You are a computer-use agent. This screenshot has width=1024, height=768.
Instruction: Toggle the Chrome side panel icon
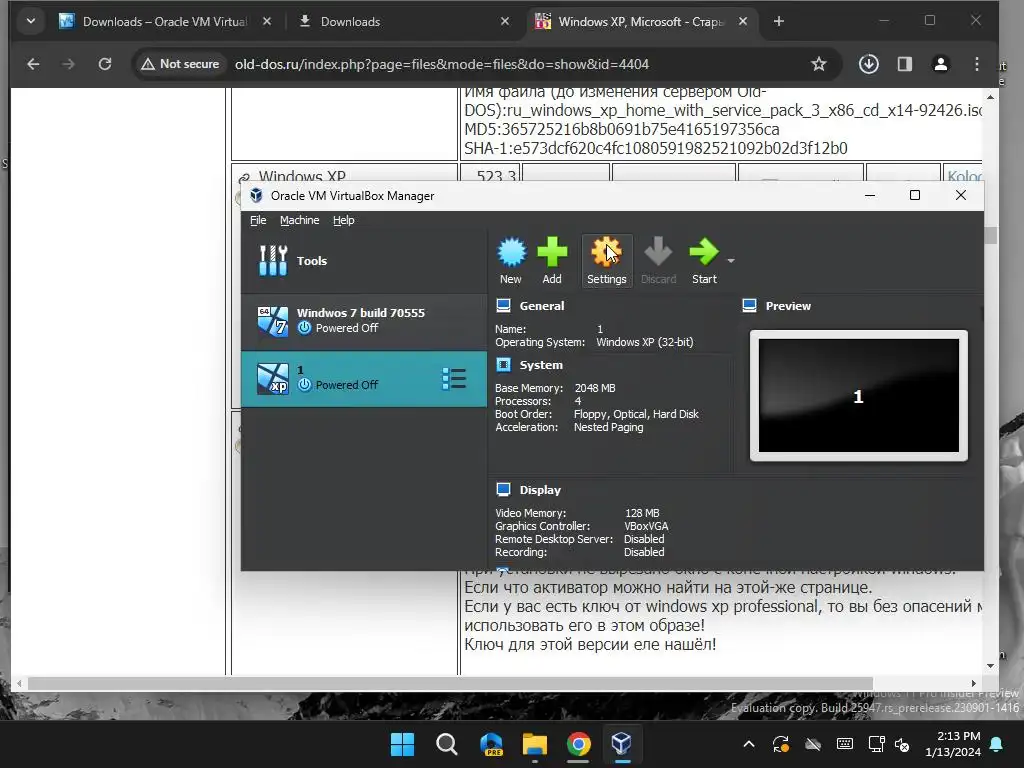[904, 64]
